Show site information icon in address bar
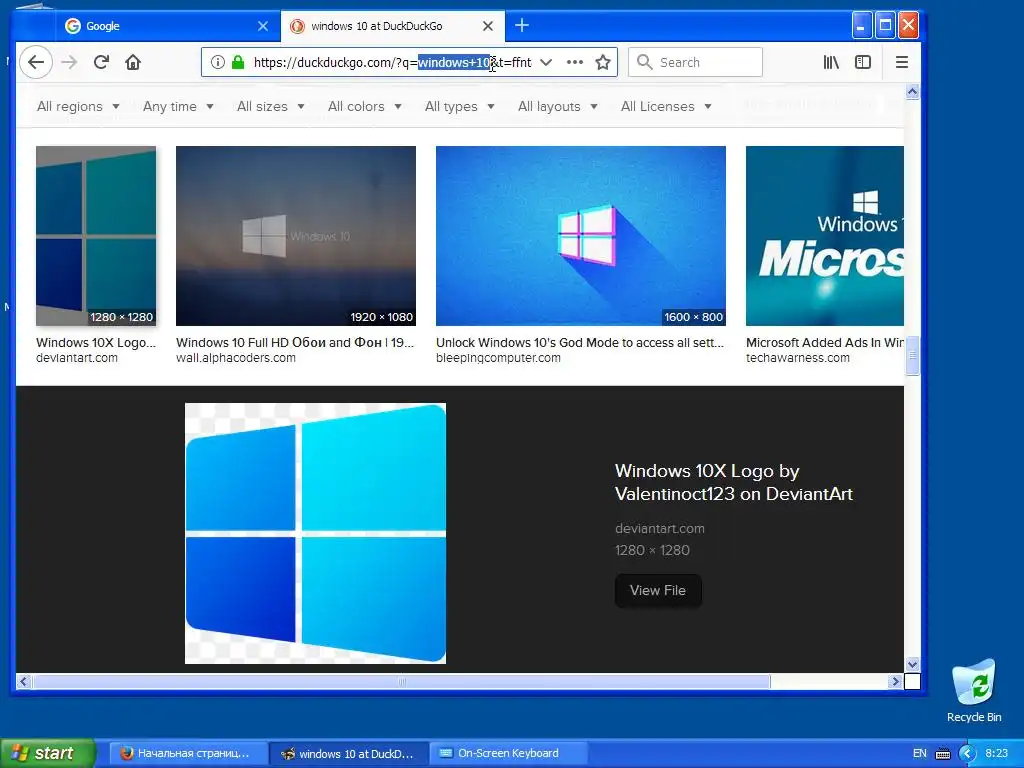The image size is (1024, 768). [217, 62]
